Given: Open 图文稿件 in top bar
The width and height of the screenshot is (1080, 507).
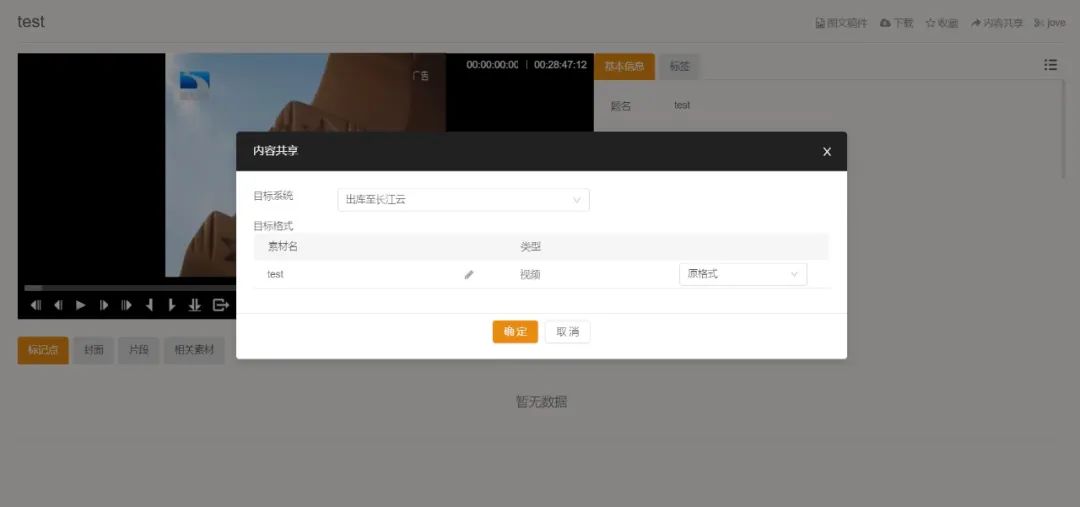Looking at the screenshot, I should click(x=841, y=23).
